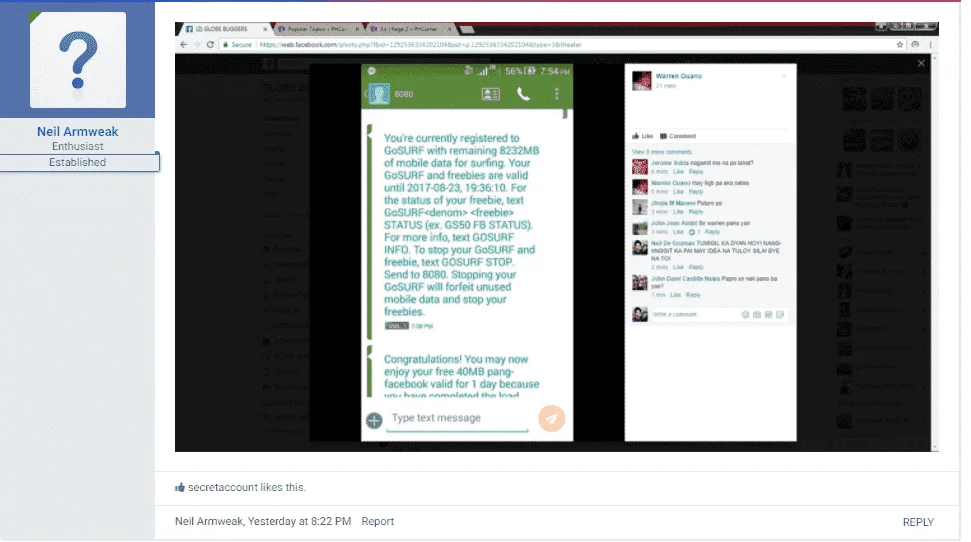Image resolution: width=971 pixels, height=542 pixels.
Task: Close the GLOBE BUGGERS tab
Action: [265, 29]
